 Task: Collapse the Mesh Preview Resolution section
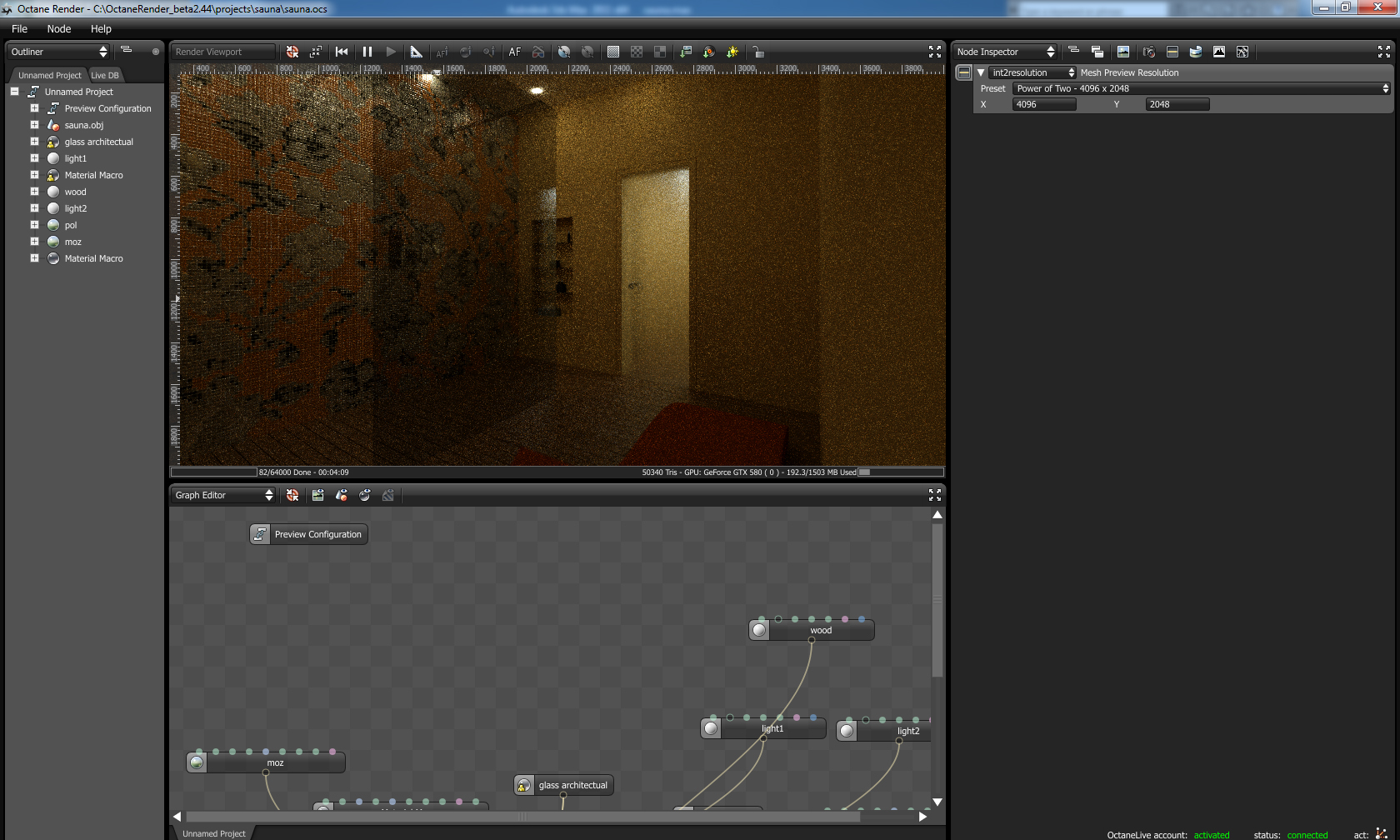pyautogui.click(x=981, y=72)
